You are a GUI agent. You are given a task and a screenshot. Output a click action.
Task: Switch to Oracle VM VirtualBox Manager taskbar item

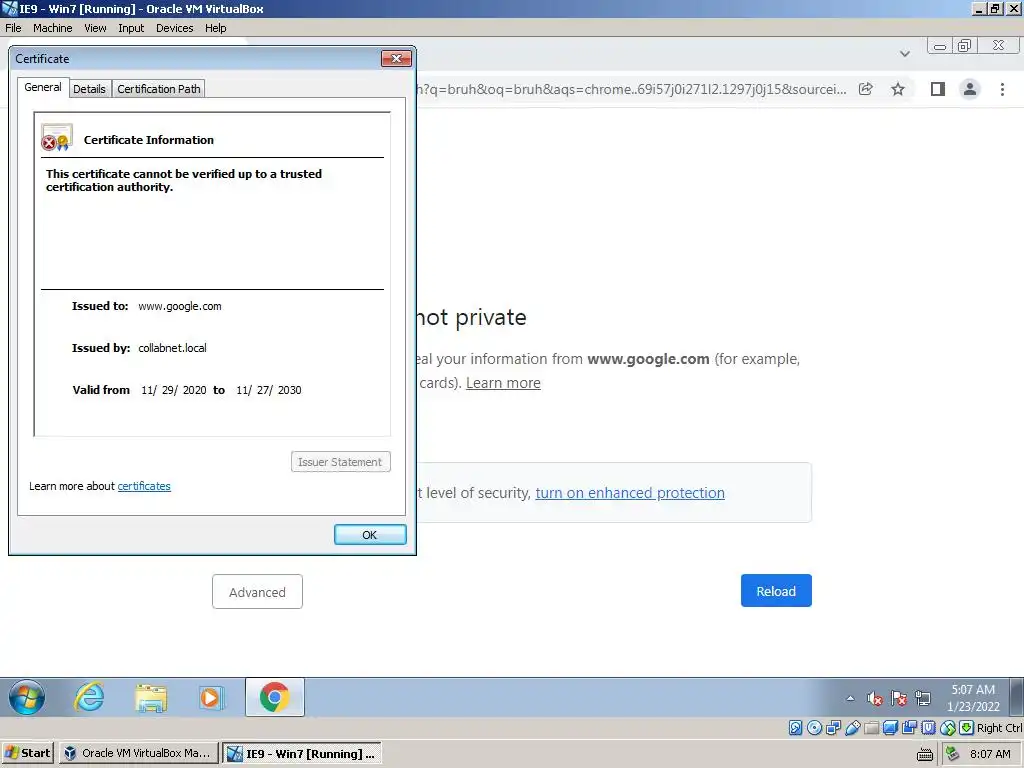[x=138, y=753]
